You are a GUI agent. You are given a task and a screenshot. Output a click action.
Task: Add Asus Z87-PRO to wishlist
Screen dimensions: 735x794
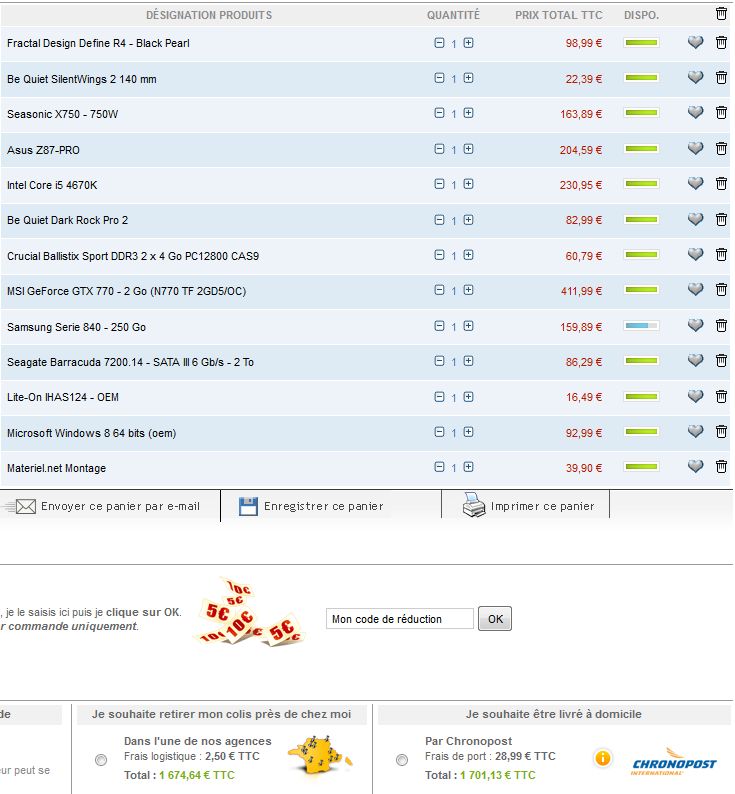point(695,148)
